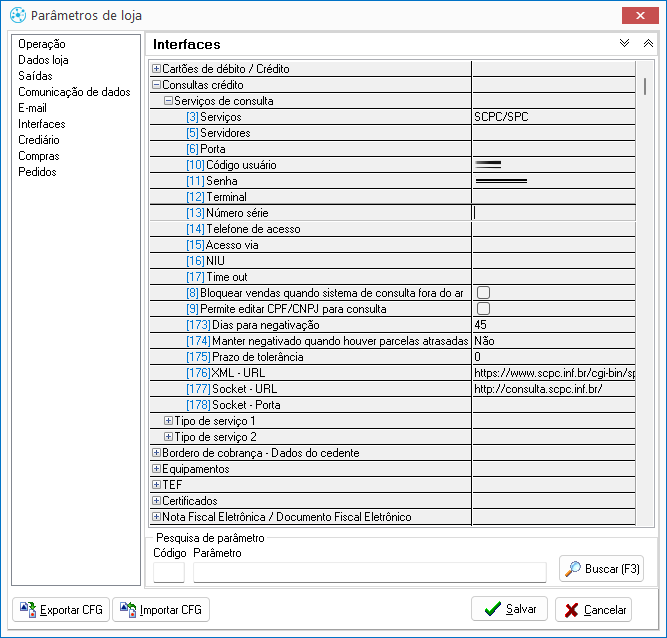Screen dimensions: 667x638
Task: Open Dados loja section
Action: point(43,60)
